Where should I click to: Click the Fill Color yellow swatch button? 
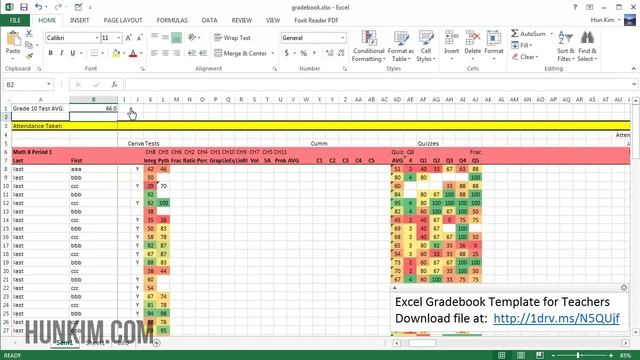(116, 53)
